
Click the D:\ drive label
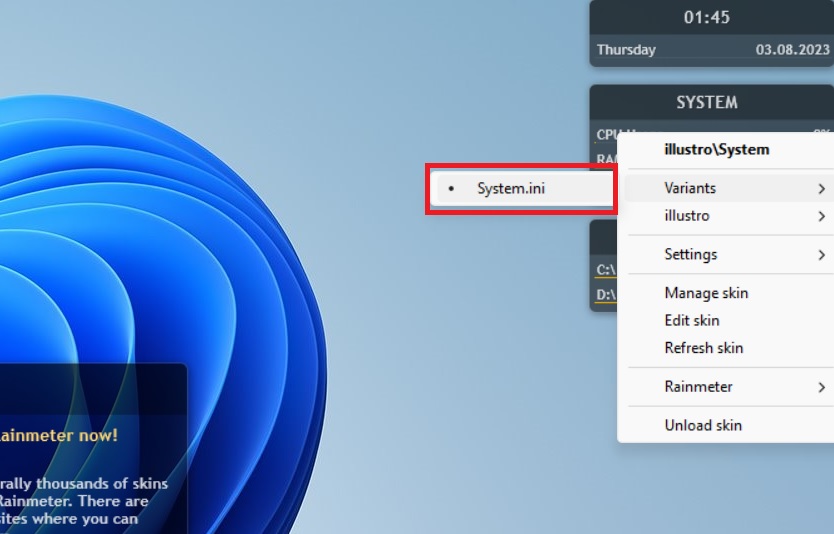tap(606, 295)
